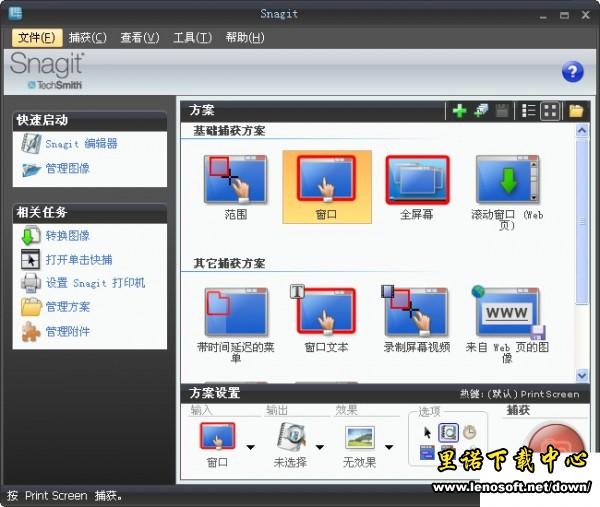Click the profiles list scrollbar thumb
This screenshot has height=507, width=600.
(x=582, y=221)
